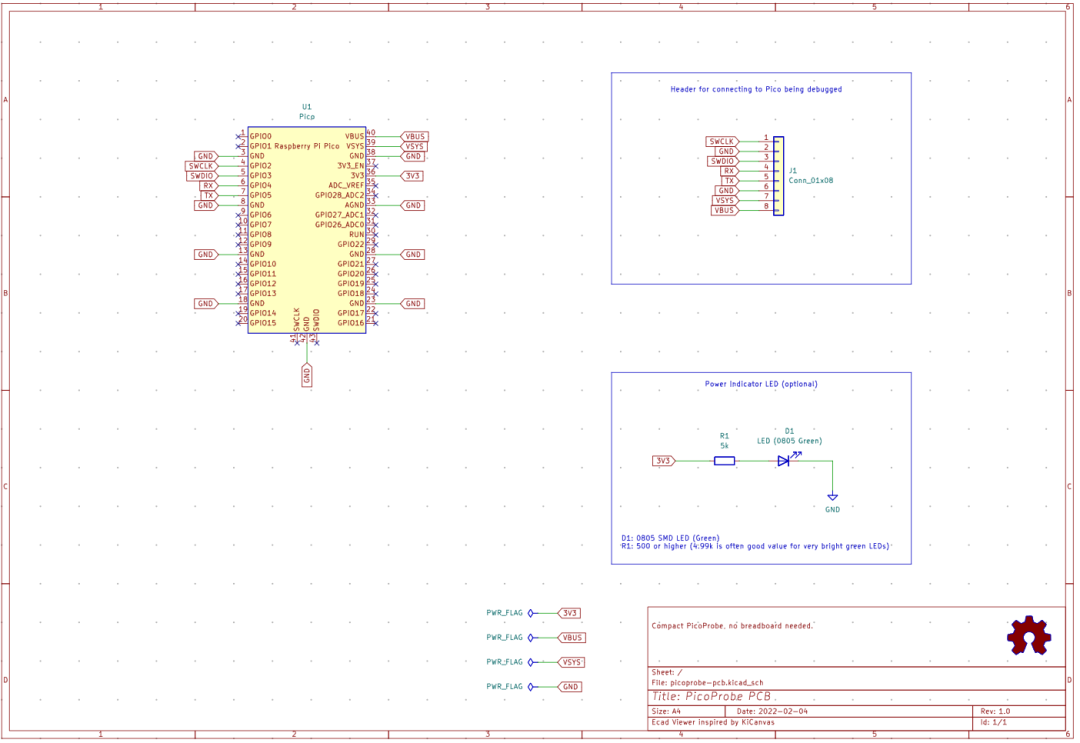This screenshot has height=743, width=1080.
Task: Click the VBUS label on J1 pin 8
Action: coord(725,210)
